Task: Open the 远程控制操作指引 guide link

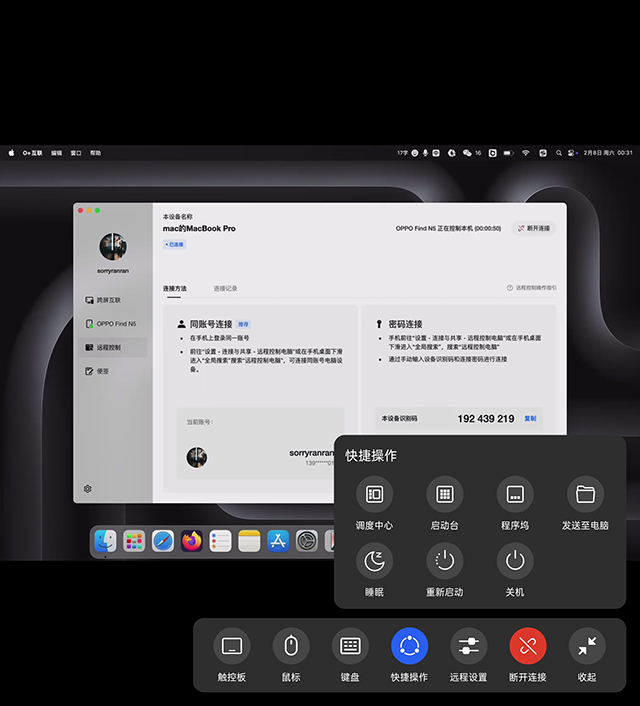Action: click(x=532, y=288)
